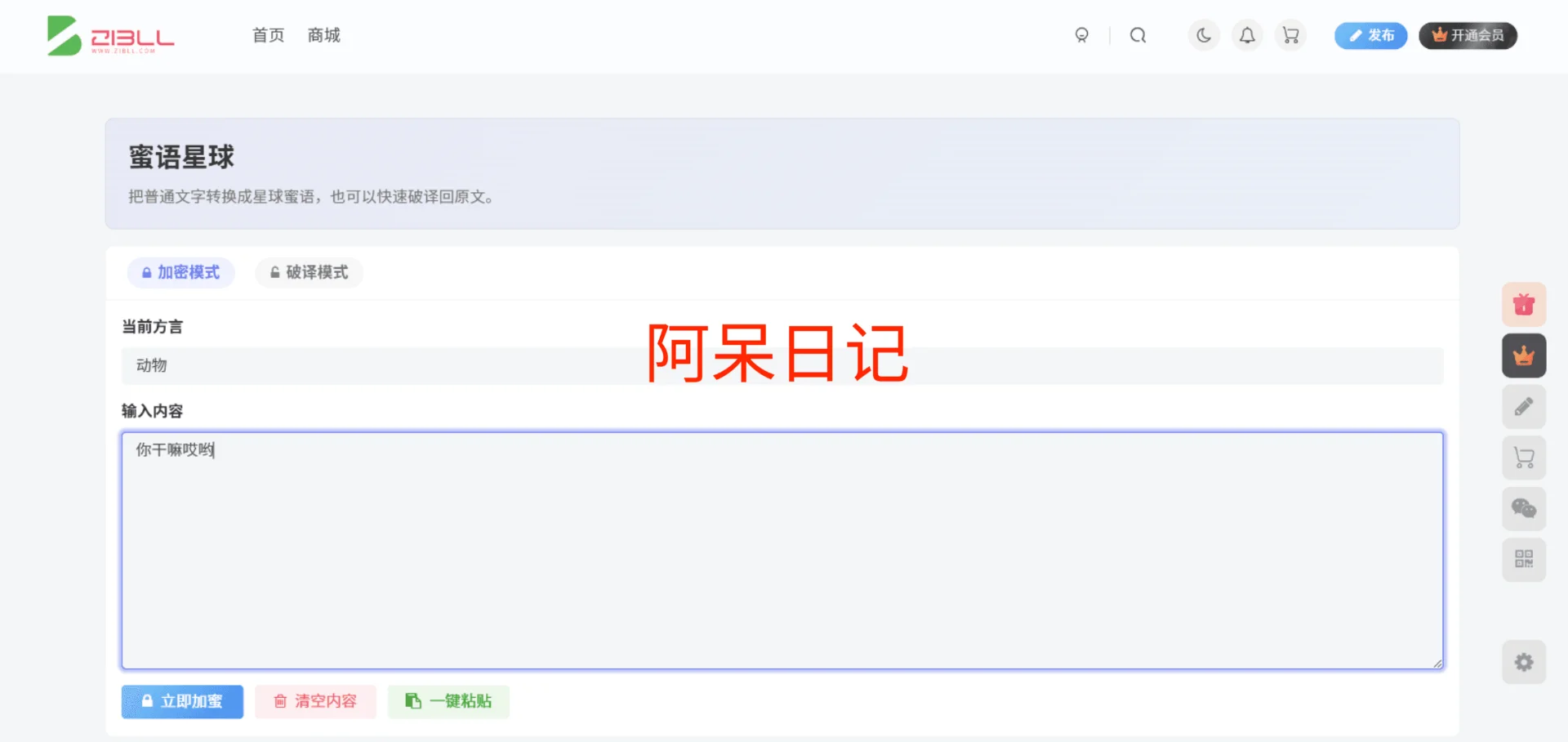The height and width of the screenshot is (742, 1568).
Task: Open the WeChat chat icon in the sidebar
Action: [1523, 508]
